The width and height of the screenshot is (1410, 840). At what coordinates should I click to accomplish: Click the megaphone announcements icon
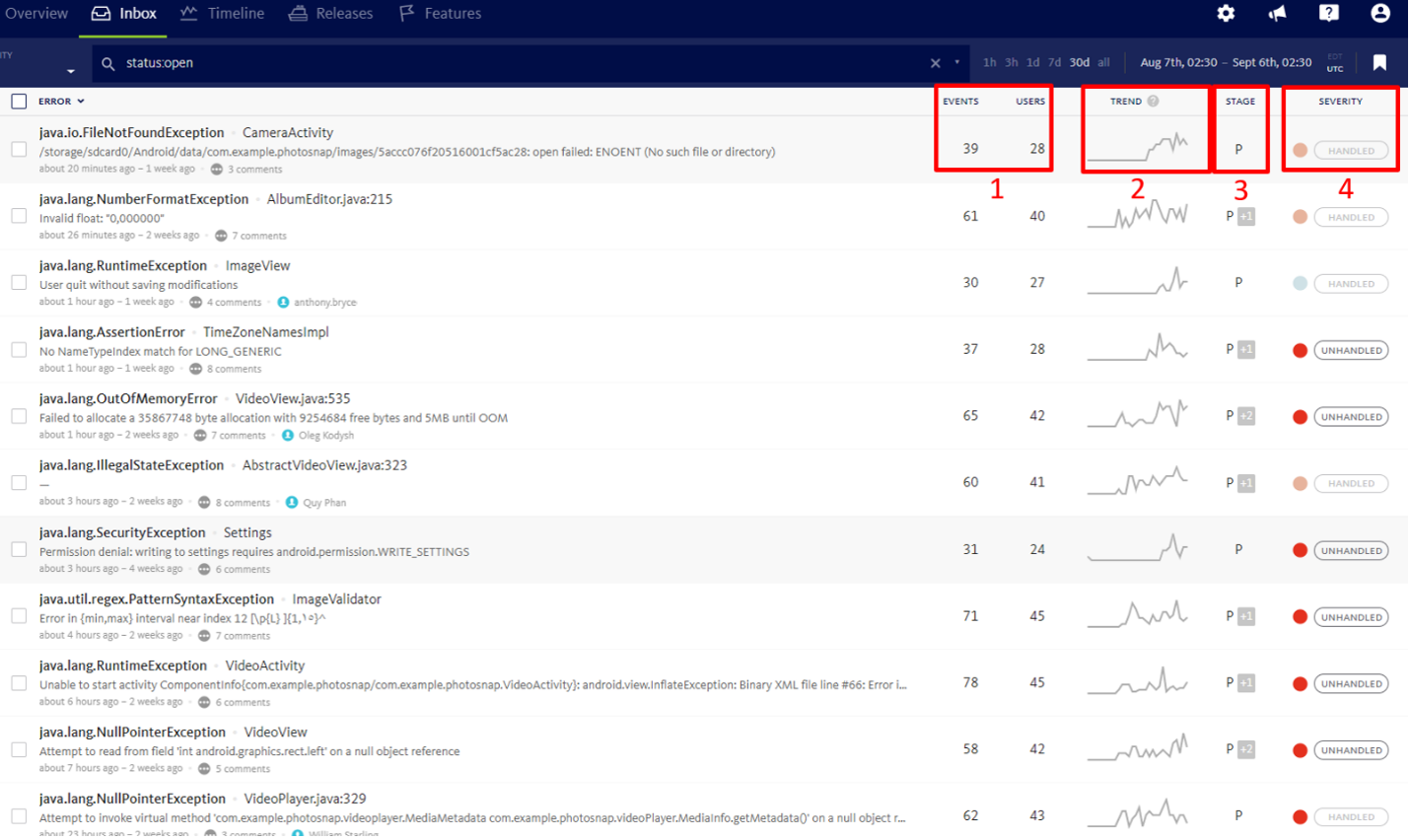pos(1277,14)
